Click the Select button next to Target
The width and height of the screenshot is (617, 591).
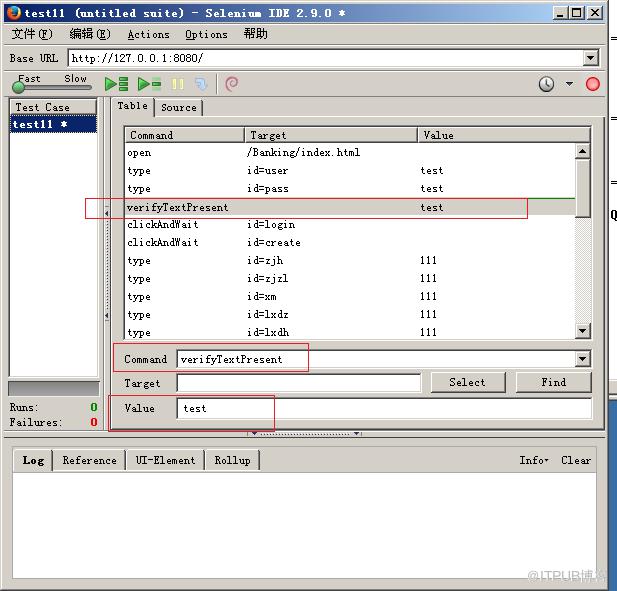(x=467, y=382)
